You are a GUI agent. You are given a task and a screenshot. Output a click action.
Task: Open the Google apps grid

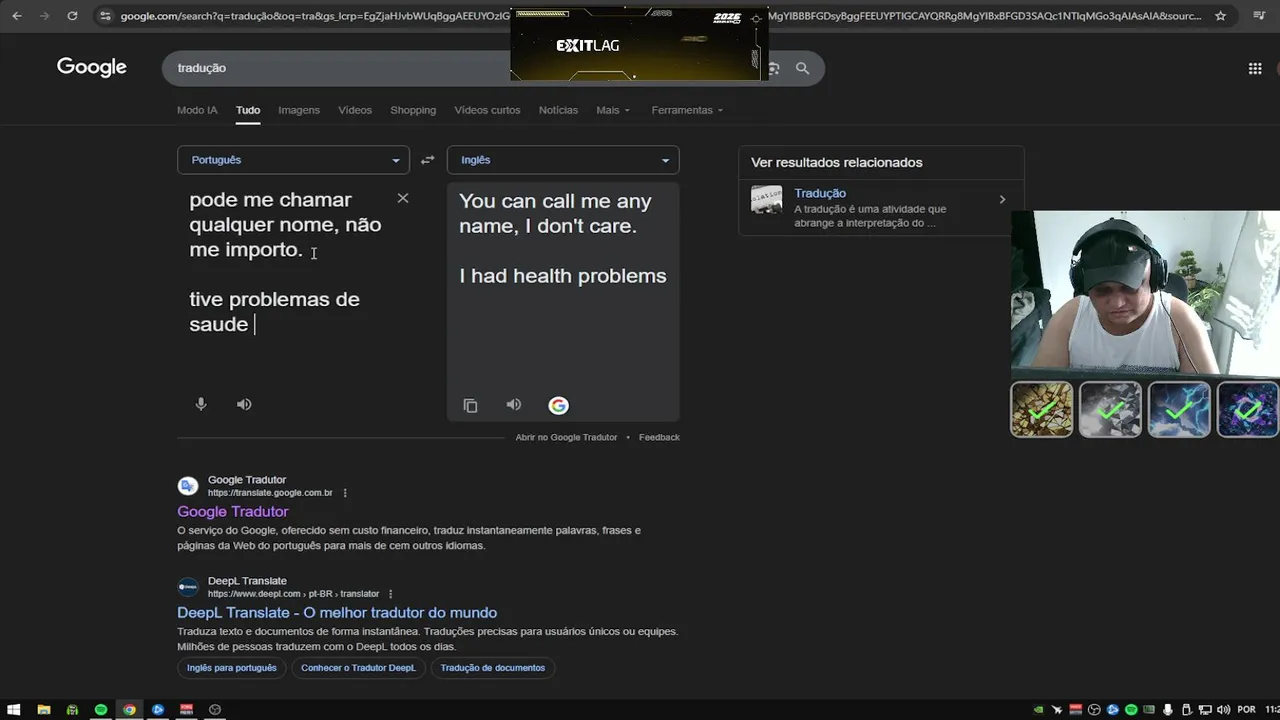pos(1255,68)
